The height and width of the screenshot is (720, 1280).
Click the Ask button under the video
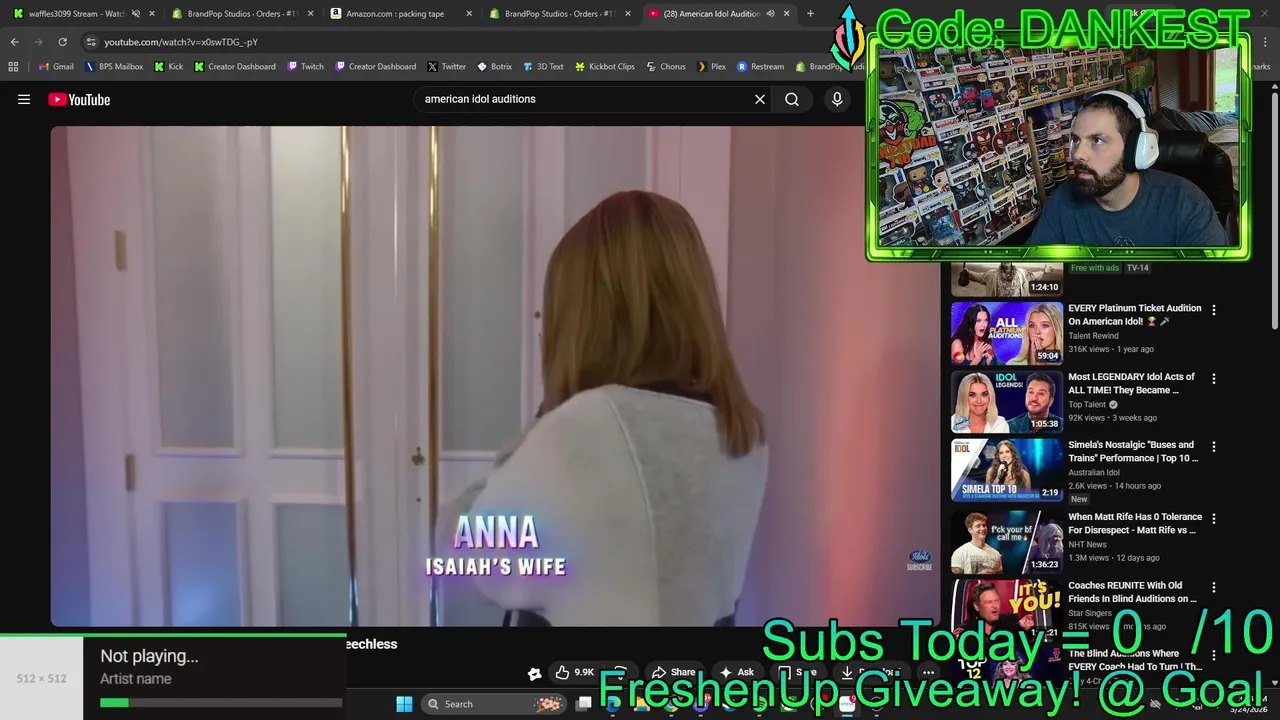736,672
